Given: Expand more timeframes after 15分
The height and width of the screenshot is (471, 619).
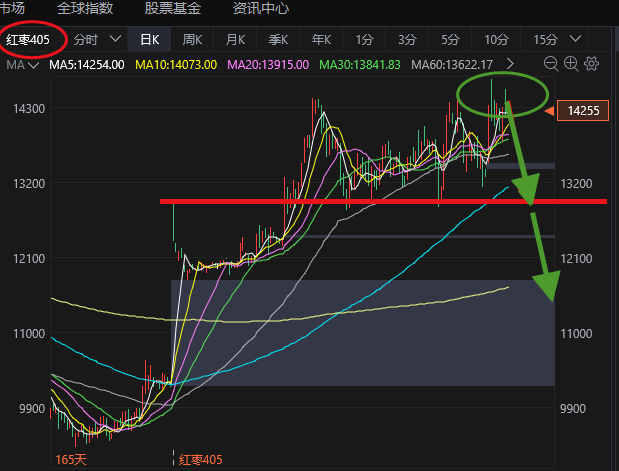Looking at the screenshot, I should point(576,39).
